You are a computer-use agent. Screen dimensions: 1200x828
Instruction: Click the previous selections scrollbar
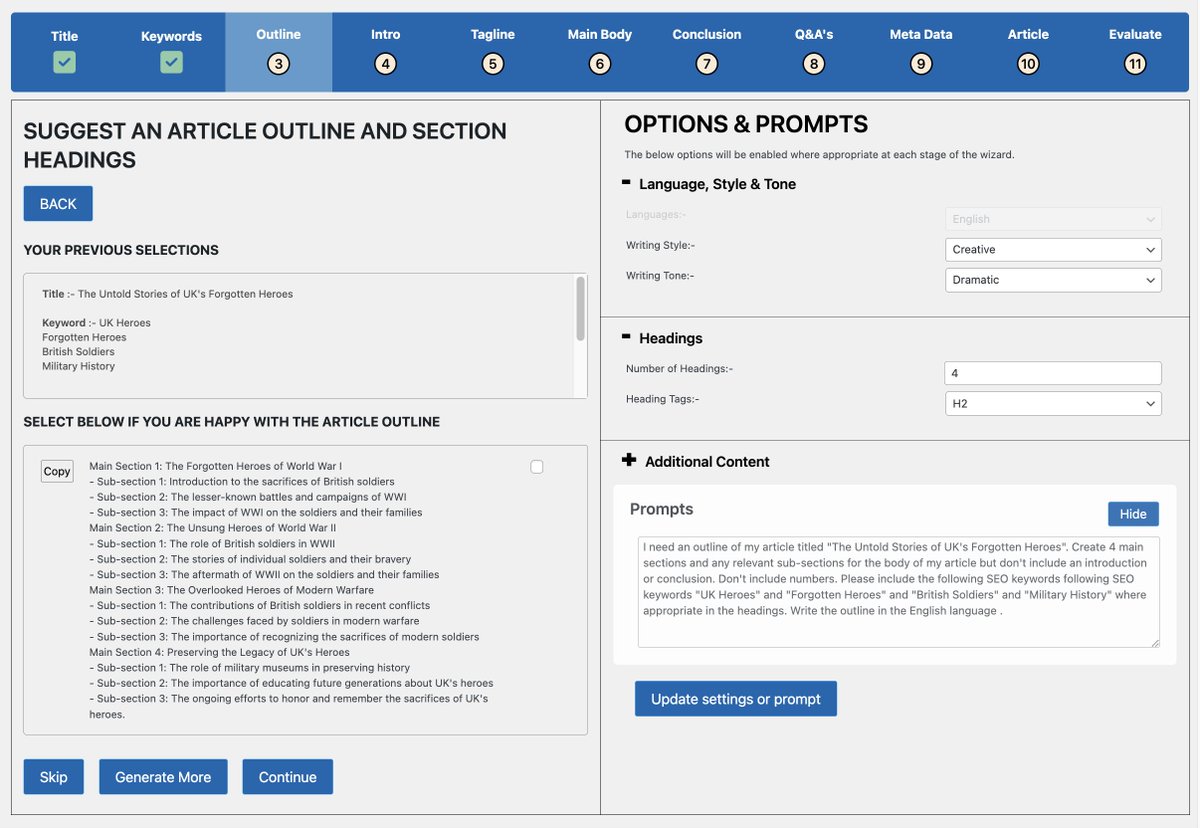tap(579, 309)
